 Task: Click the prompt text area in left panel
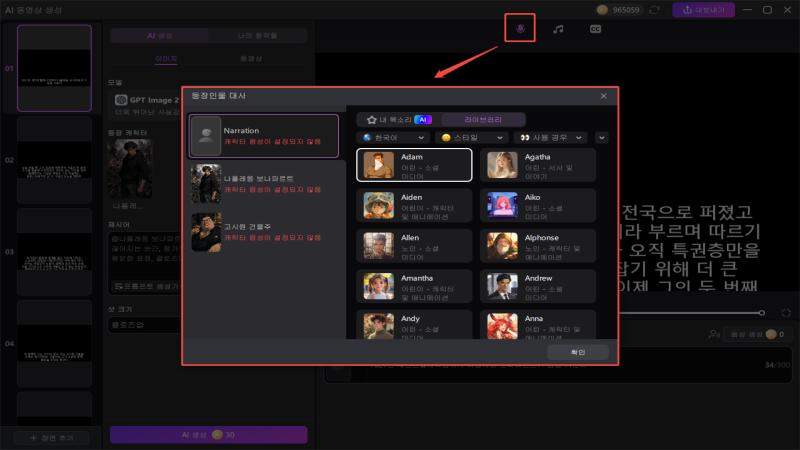coord(145,257)
